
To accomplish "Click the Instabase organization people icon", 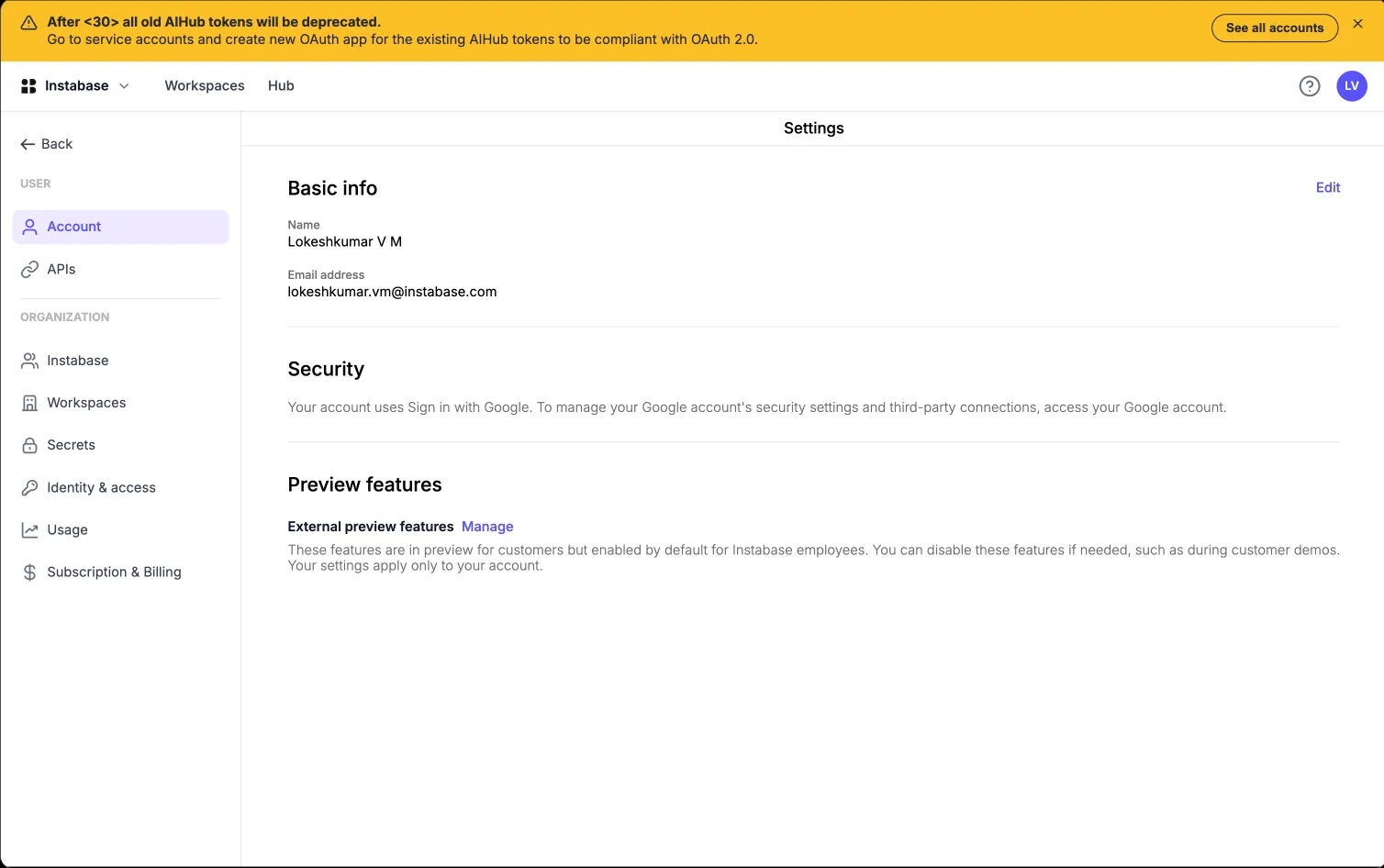I will pyautogui.click(x=30, y=361).
